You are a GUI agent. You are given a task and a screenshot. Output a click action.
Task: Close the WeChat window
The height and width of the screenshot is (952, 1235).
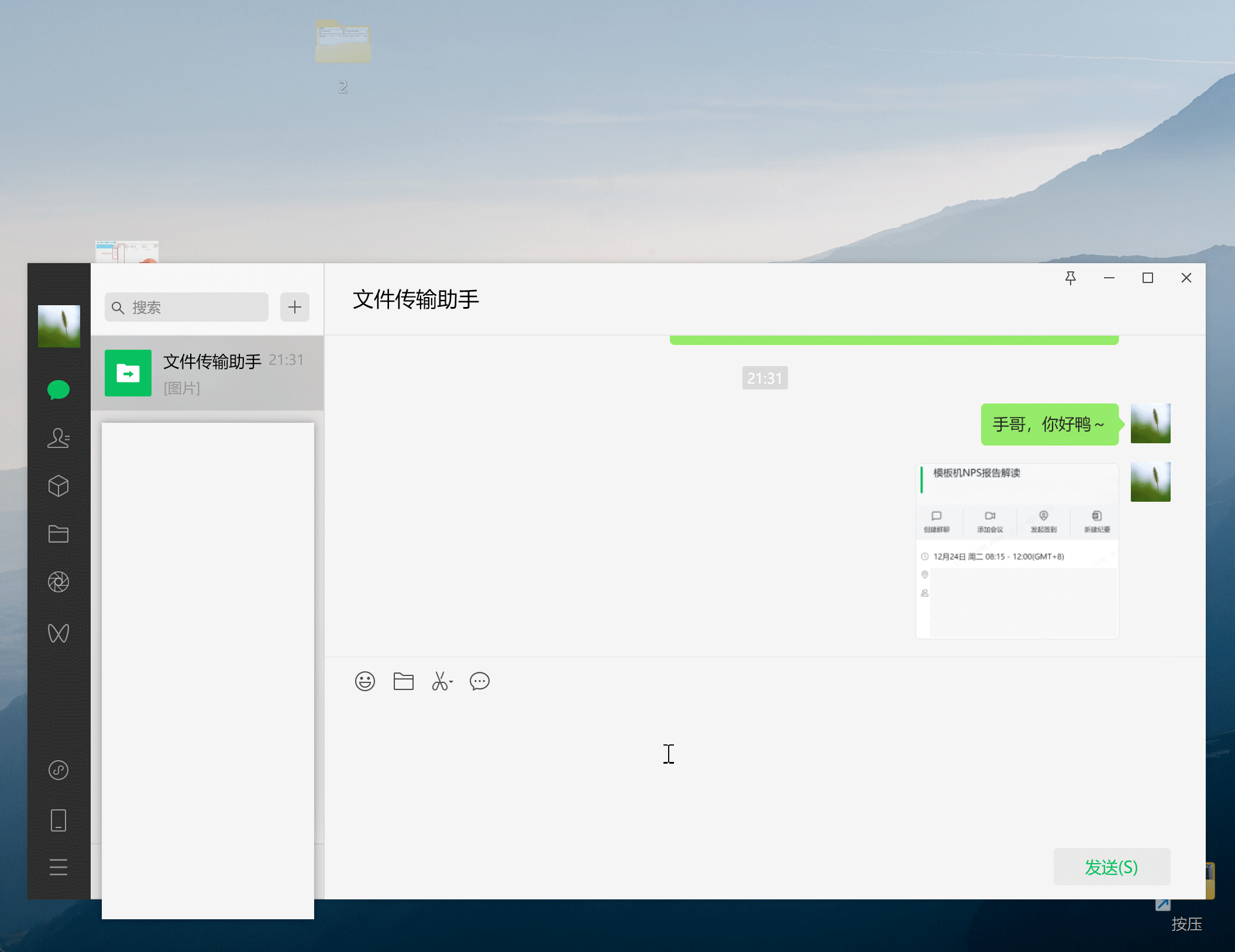click(x=1186, y=278)
